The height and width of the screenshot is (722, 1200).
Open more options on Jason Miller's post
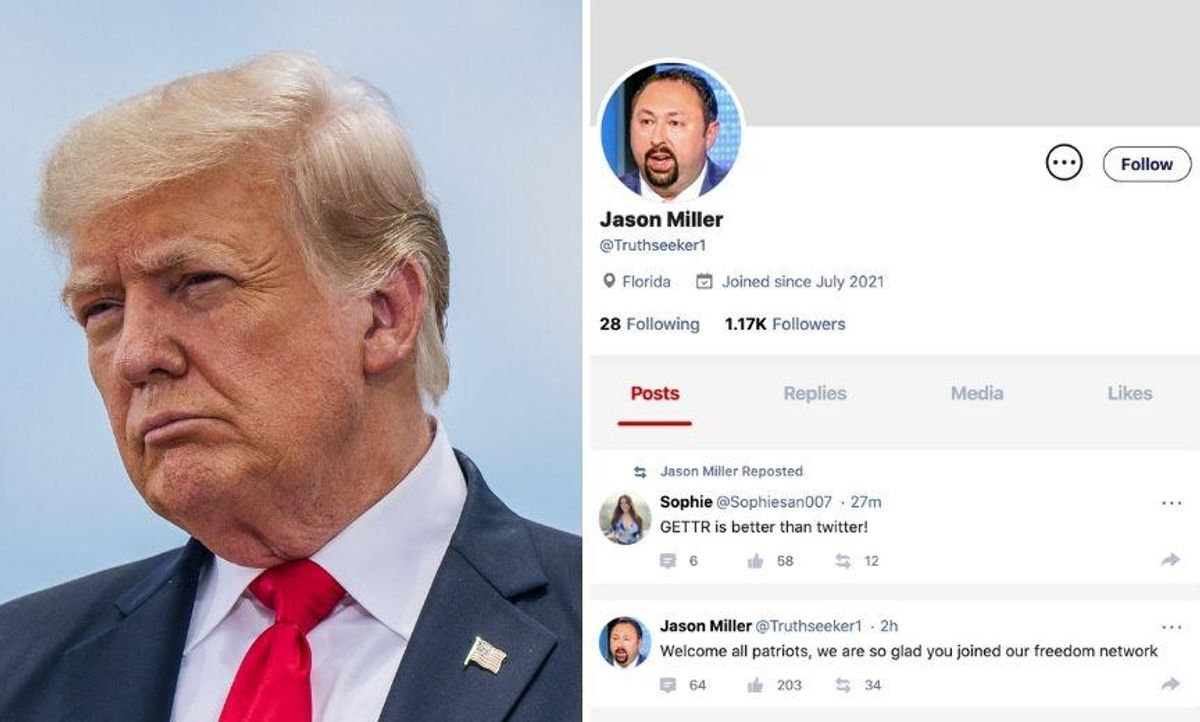pyautogui.click(x=1172, y=627)
